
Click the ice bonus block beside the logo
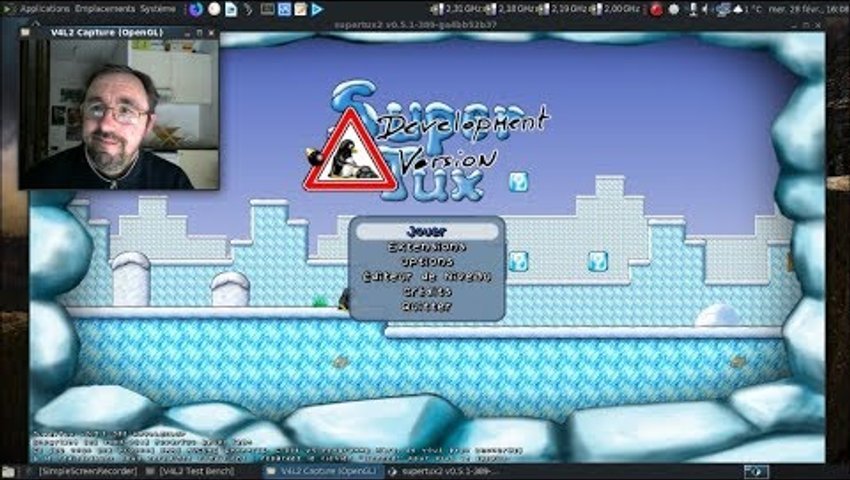[x=518, y=182]
